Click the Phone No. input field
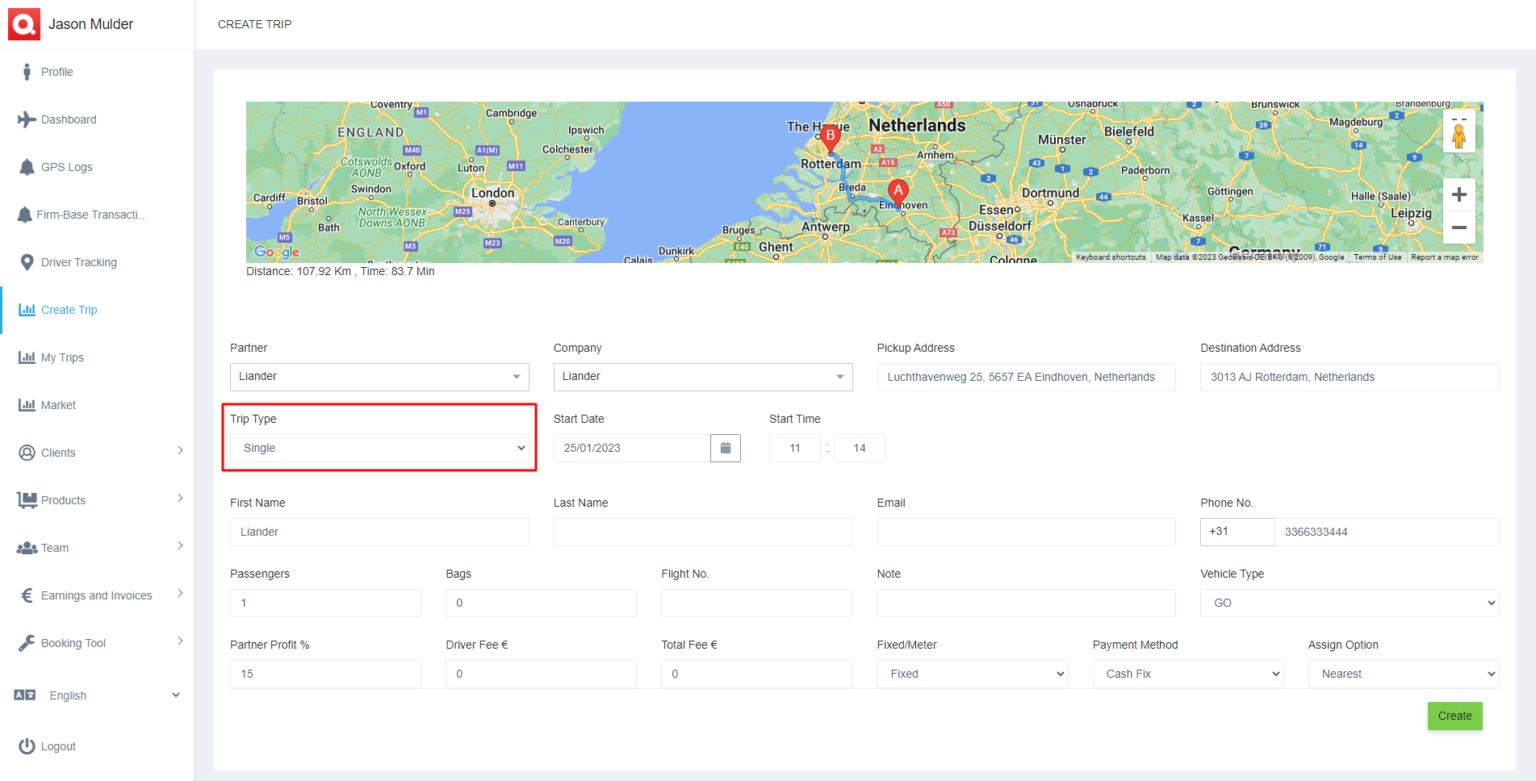 tap(1385, 531)
